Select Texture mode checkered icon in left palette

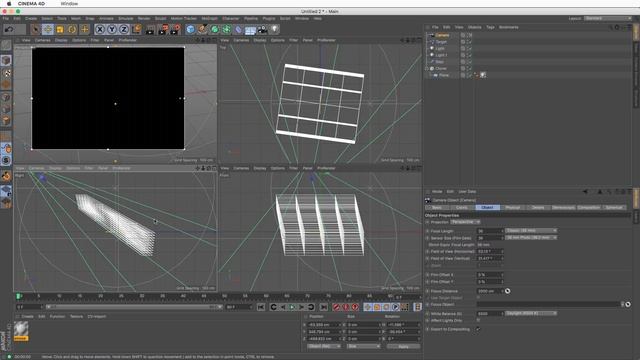click(x=6, y=73)
